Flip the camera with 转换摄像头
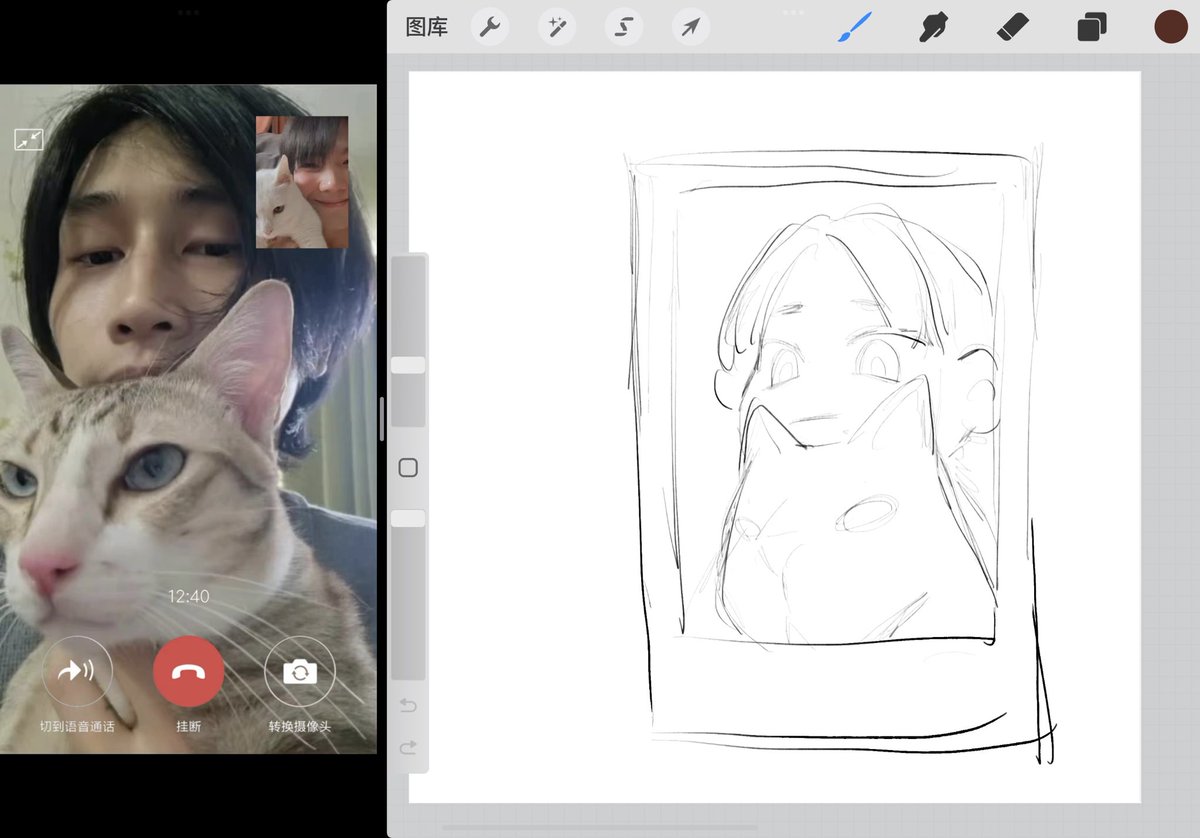Screen dimensions: 1200x838 [x=300, y=672]
